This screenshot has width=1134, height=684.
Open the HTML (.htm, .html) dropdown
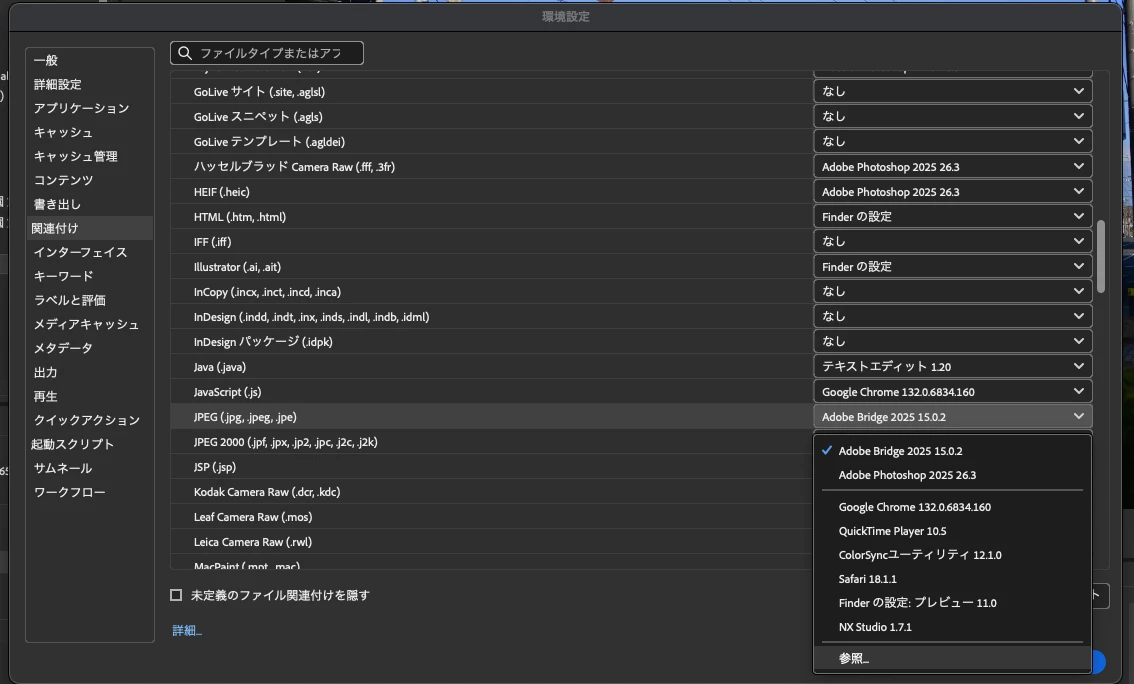click(952, 216)
